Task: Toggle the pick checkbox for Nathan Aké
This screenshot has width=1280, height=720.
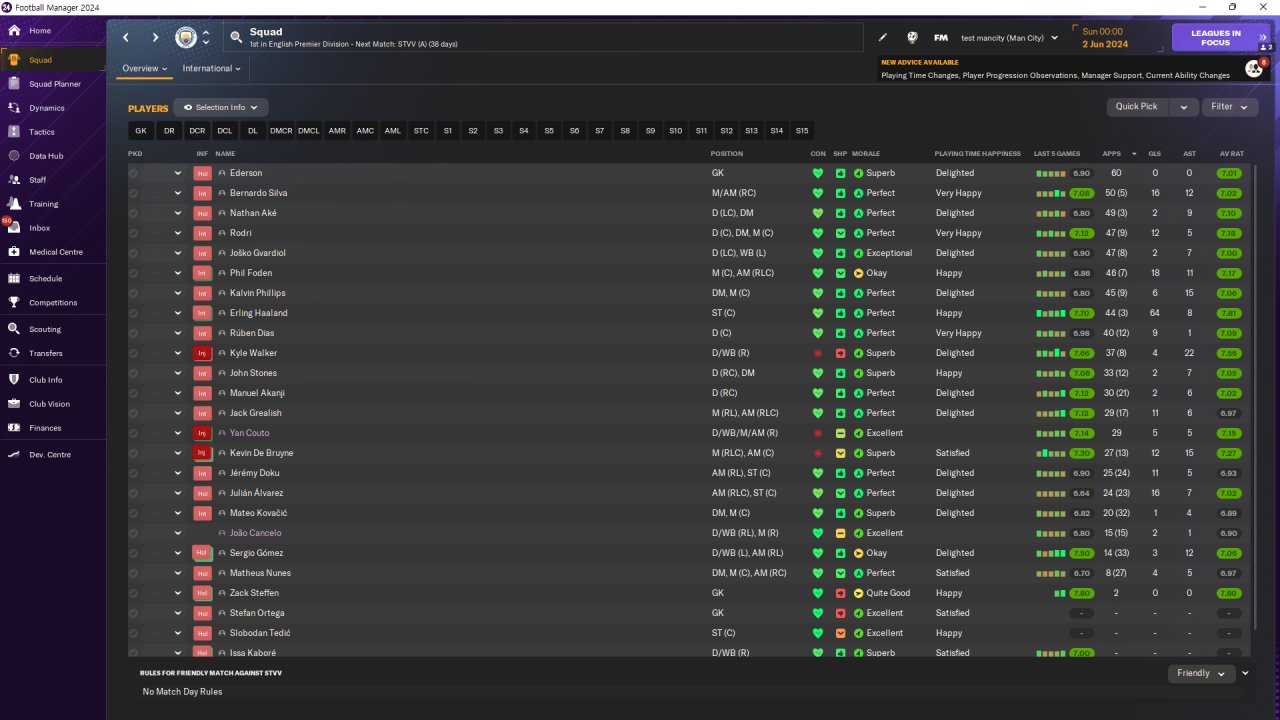Action: pos(133,213)
